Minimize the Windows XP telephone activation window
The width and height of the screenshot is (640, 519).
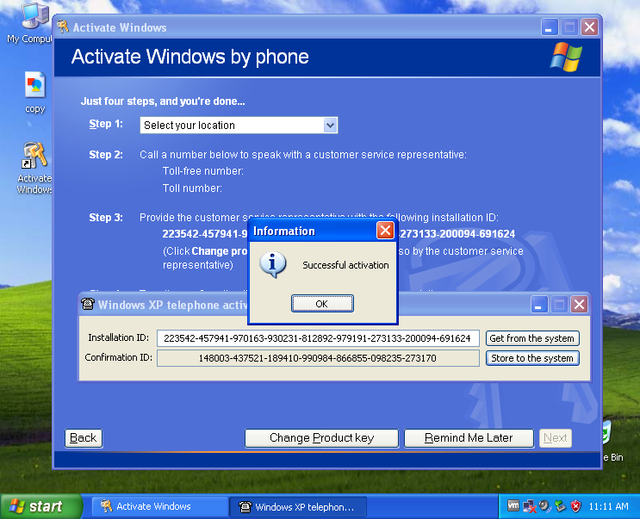(539, 304)
